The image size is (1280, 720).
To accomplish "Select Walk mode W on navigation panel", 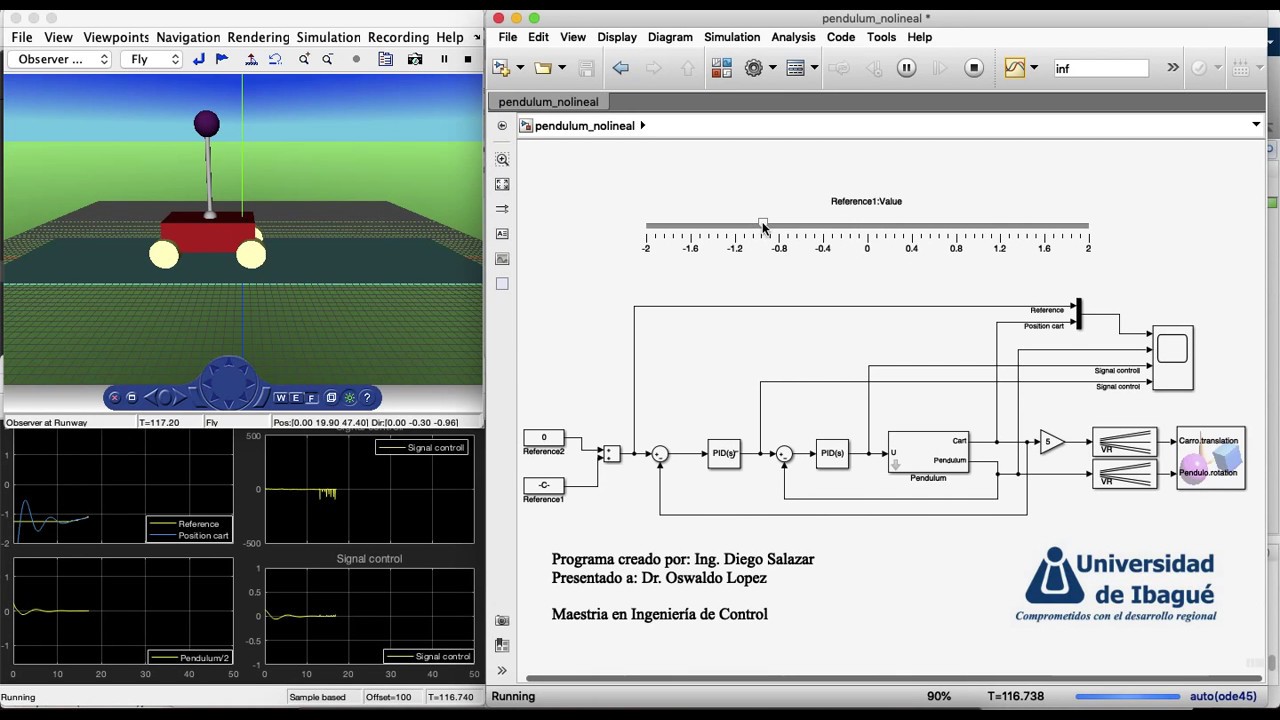I will click(281, 398).
